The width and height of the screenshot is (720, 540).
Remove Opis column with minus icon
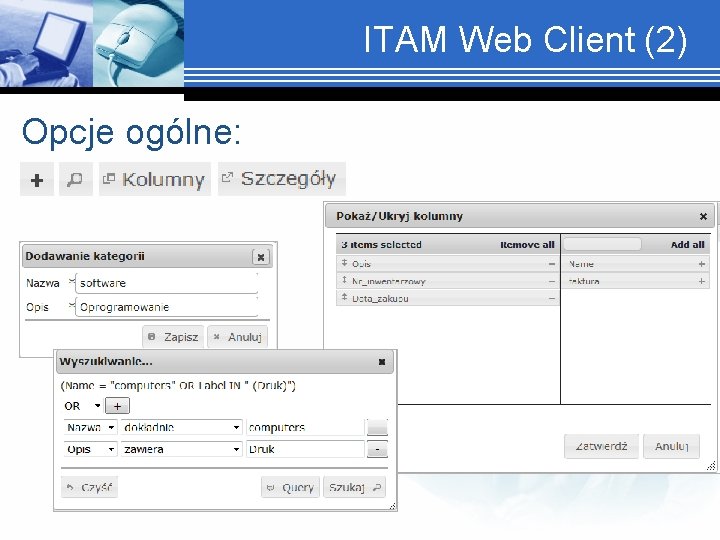pos(551,264)
